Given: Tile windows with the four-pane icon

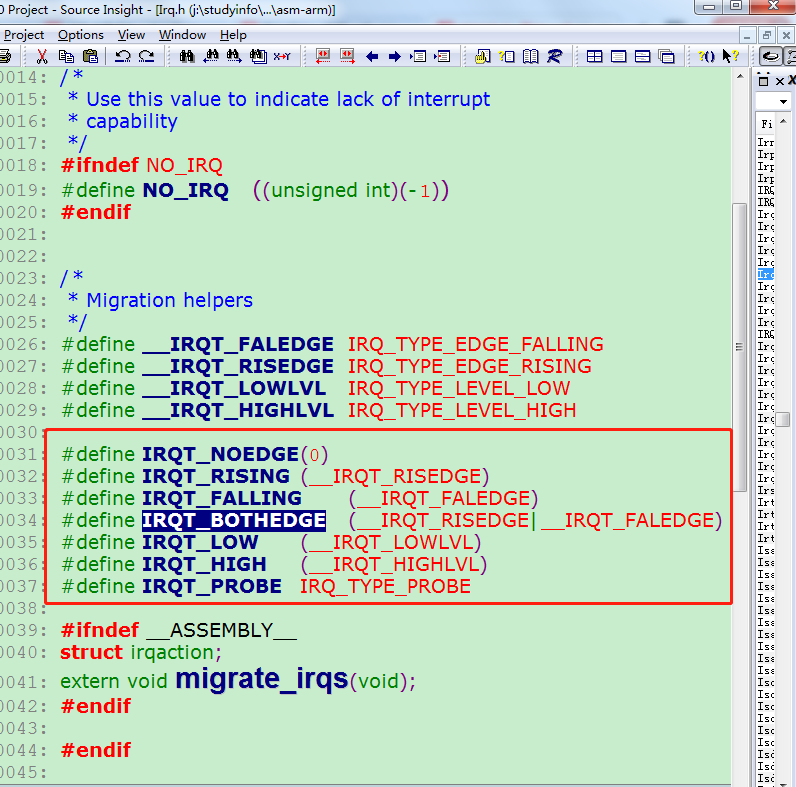Looking at the screenshot, I should 594,56.
